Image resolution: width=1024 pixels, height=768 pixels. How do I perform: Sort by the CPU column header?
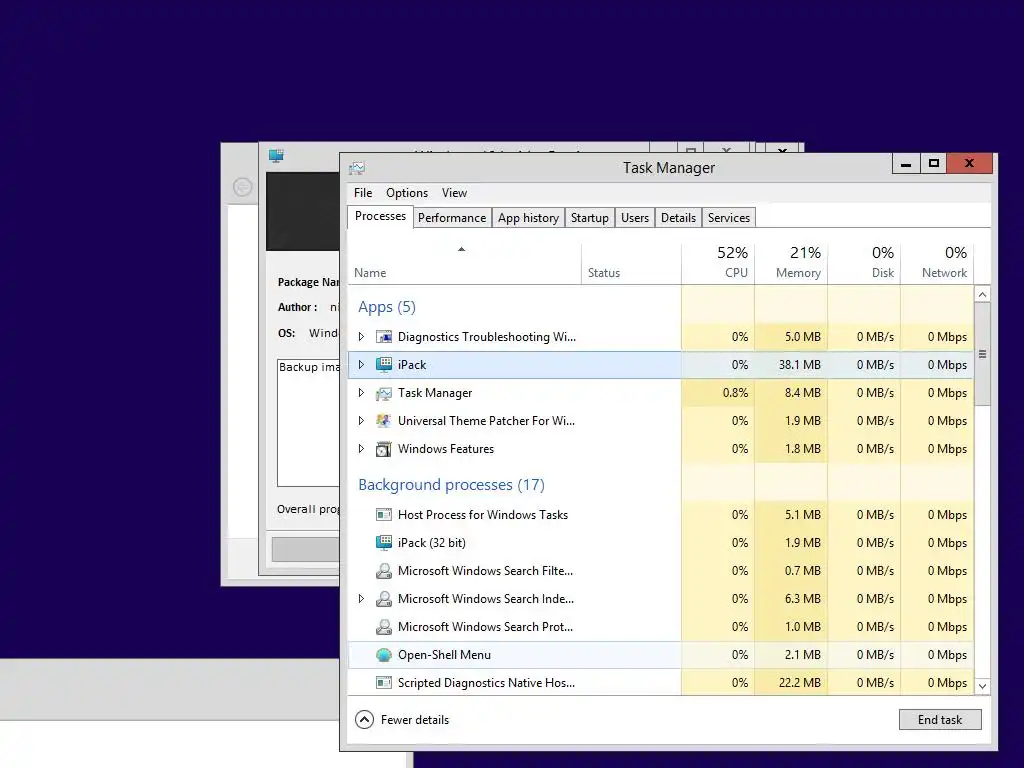(718, 264)
